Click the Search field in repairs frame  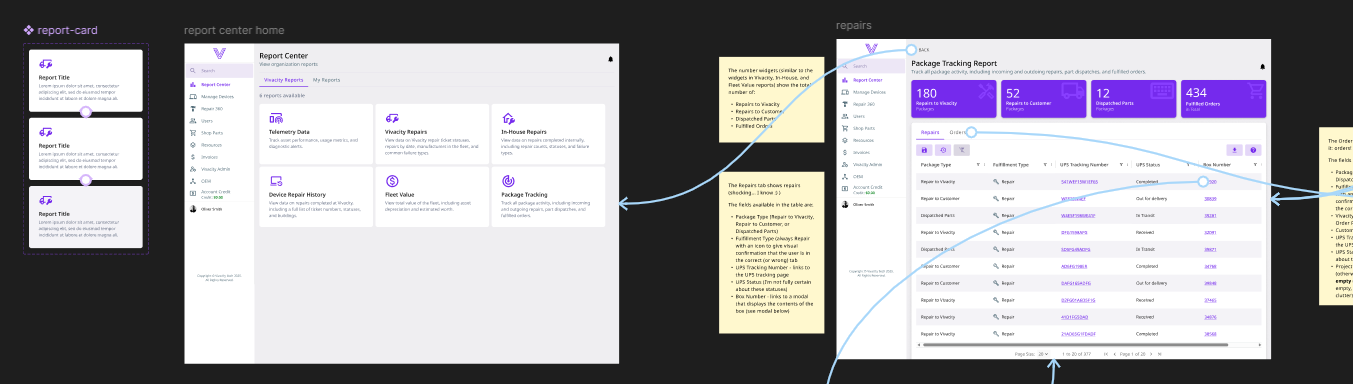point(871,66)
